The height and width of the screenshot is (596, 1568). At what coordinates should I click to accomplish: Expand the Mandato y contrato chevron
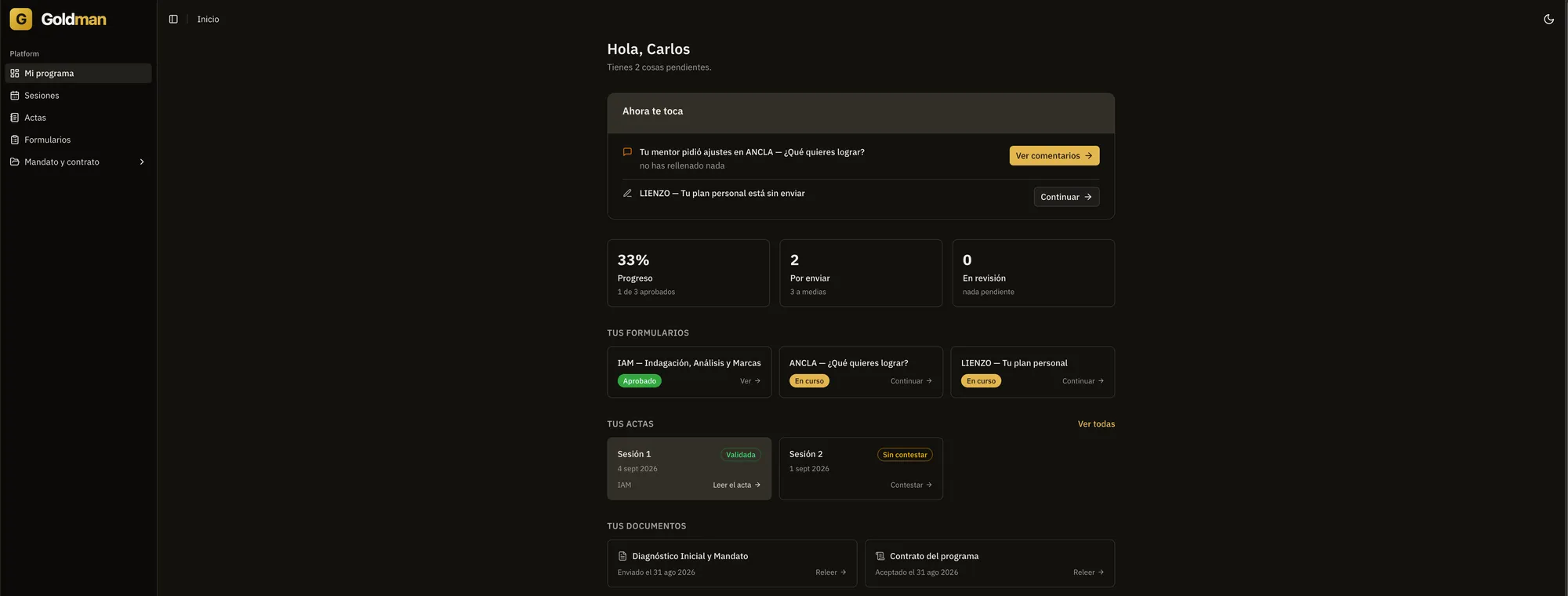(x=142, y=162)
